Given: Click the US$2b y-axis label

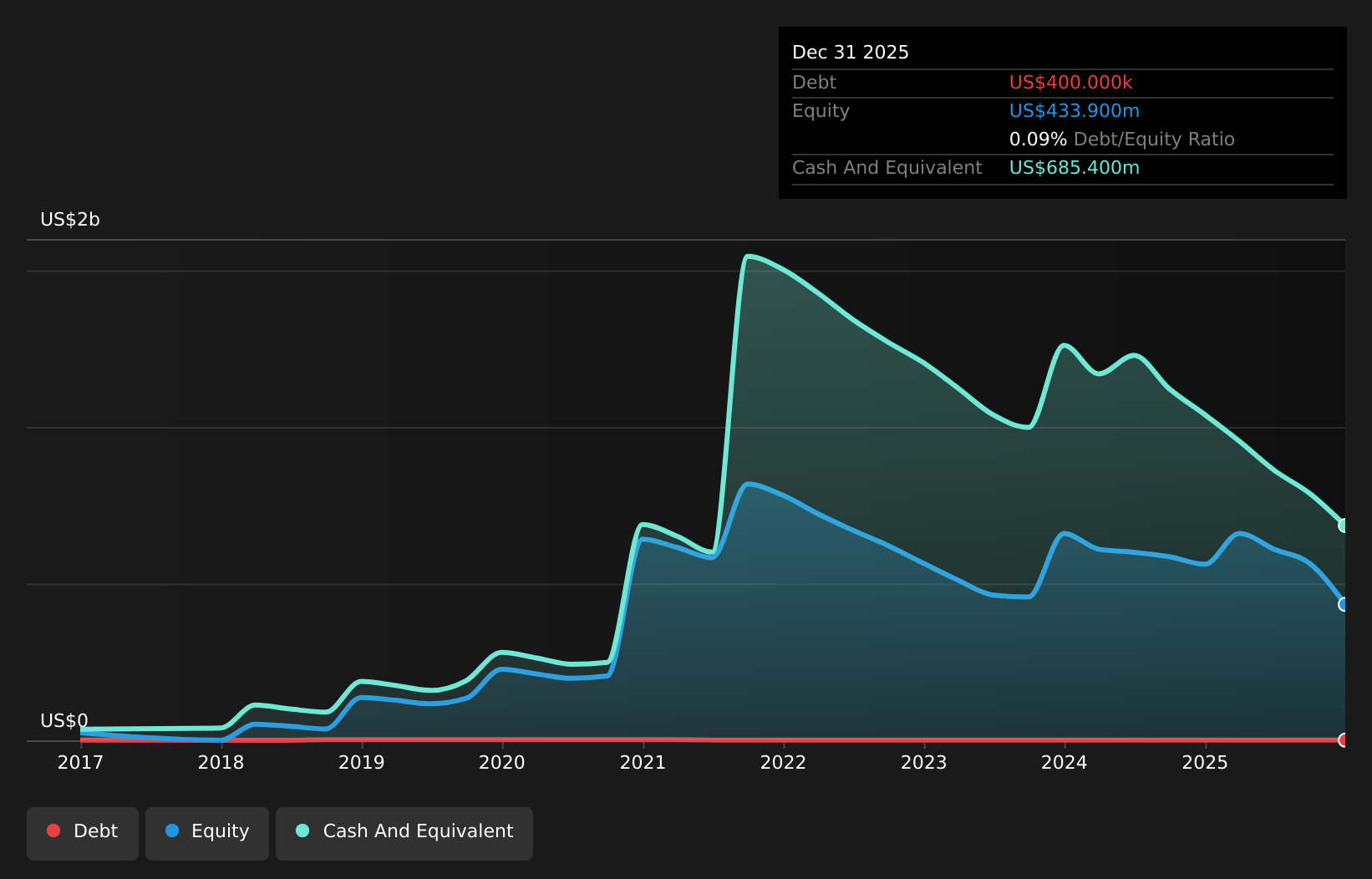Looking at the screenshot, I should click(70, 220).
